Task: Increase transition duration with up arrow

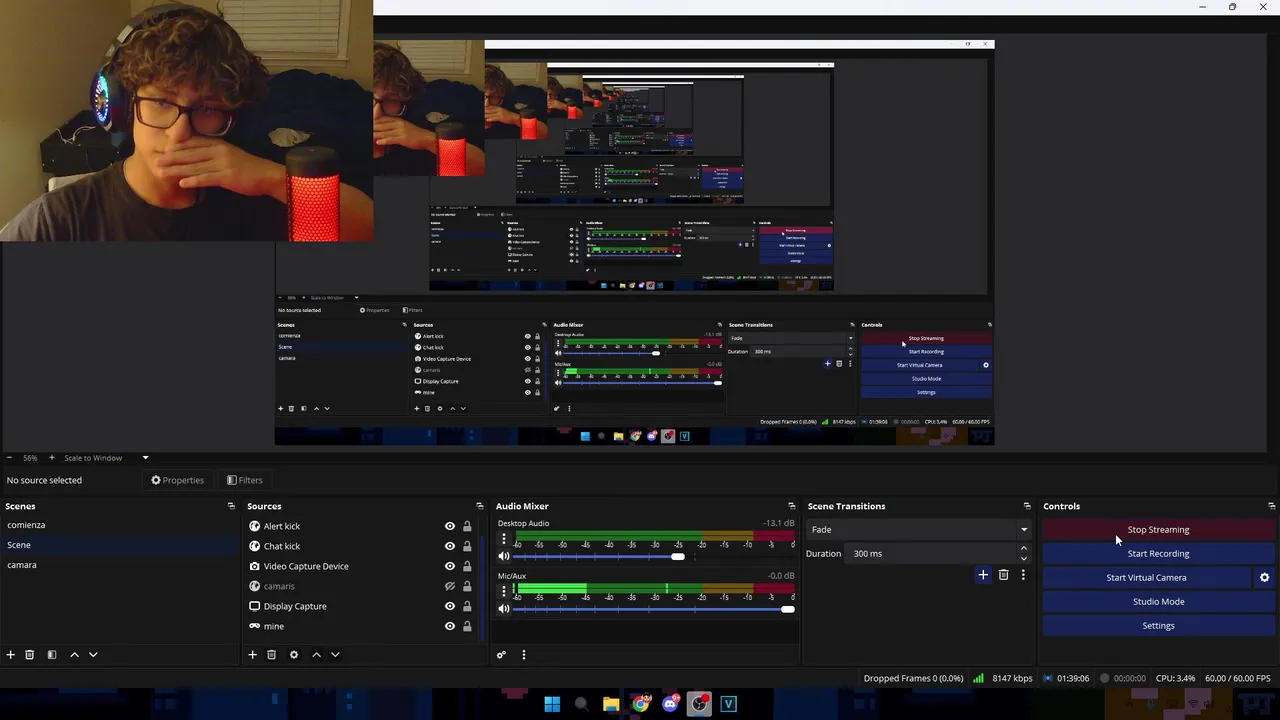Action: tap(1023, 549)
